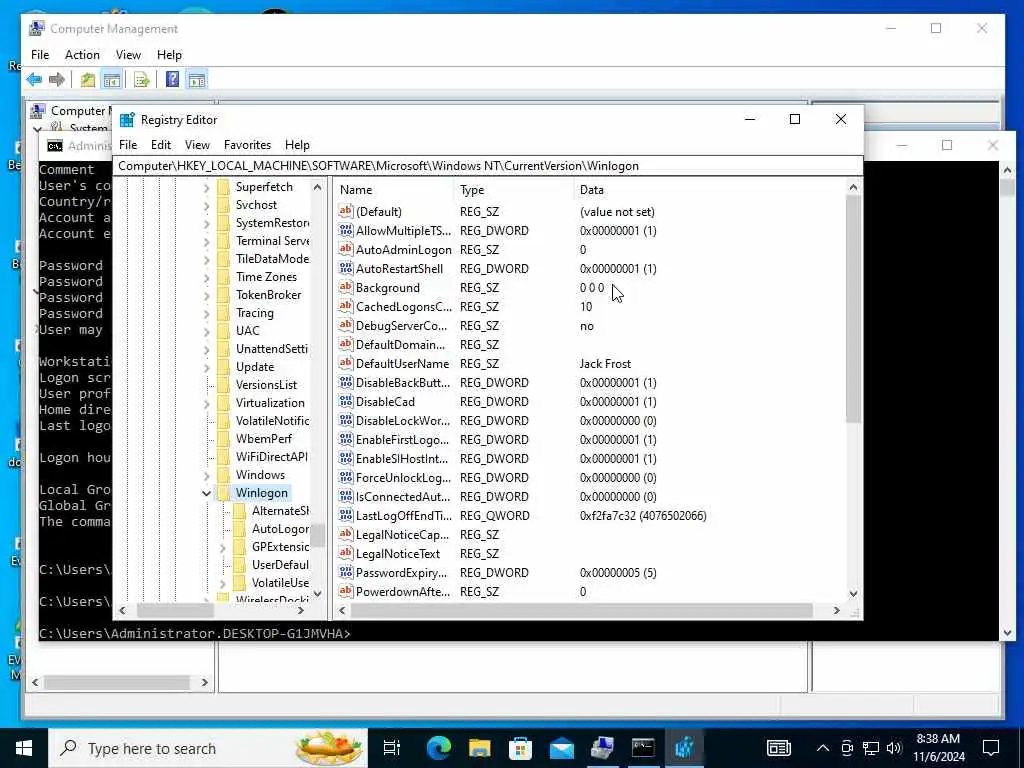Open Computer Management File menu
Screen dimensions: 1024x768
point(40,55)
